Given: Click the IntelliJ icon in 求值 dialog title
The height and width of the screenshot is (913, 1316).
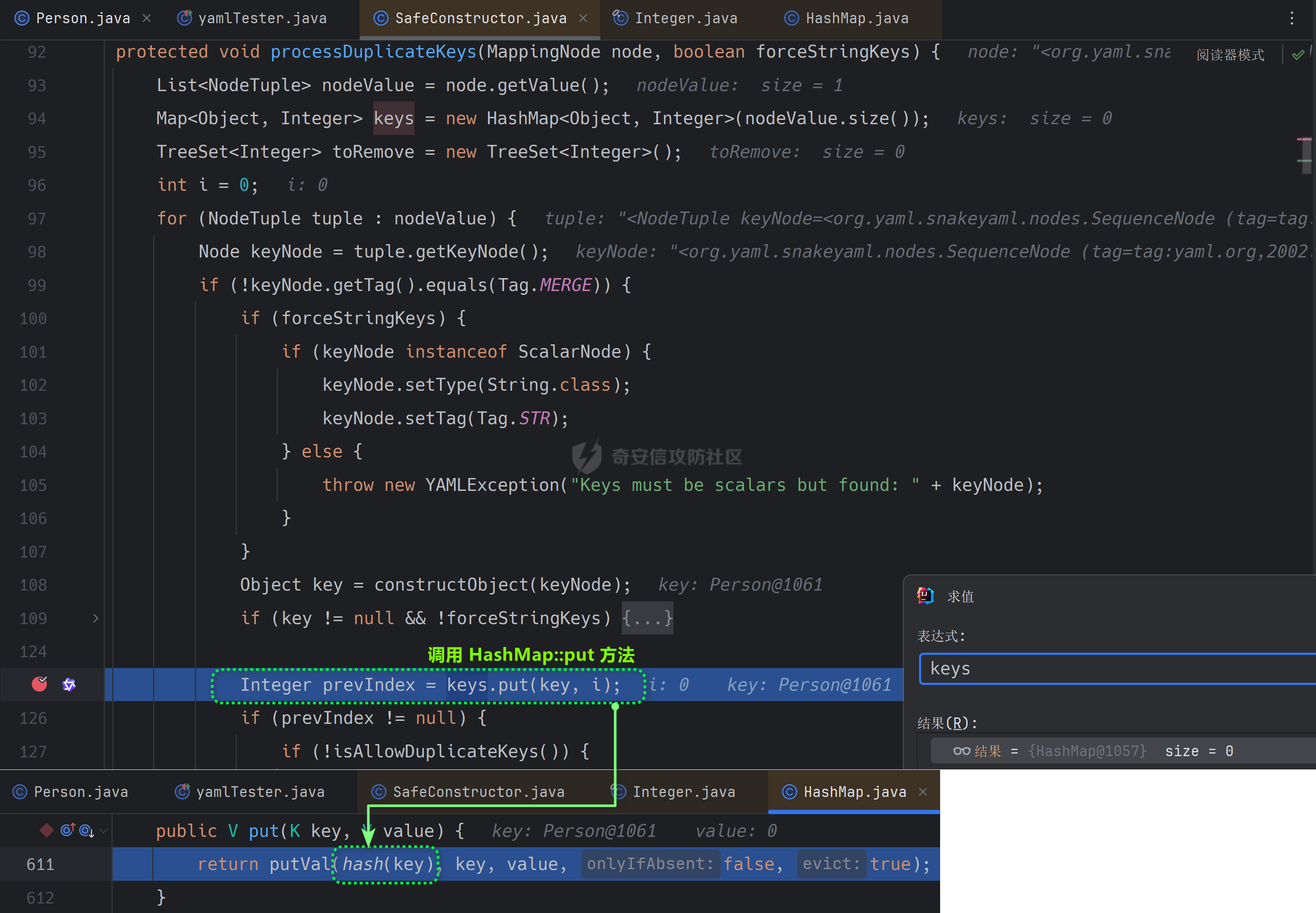Looking at the screenshot, I should [925, 595].
